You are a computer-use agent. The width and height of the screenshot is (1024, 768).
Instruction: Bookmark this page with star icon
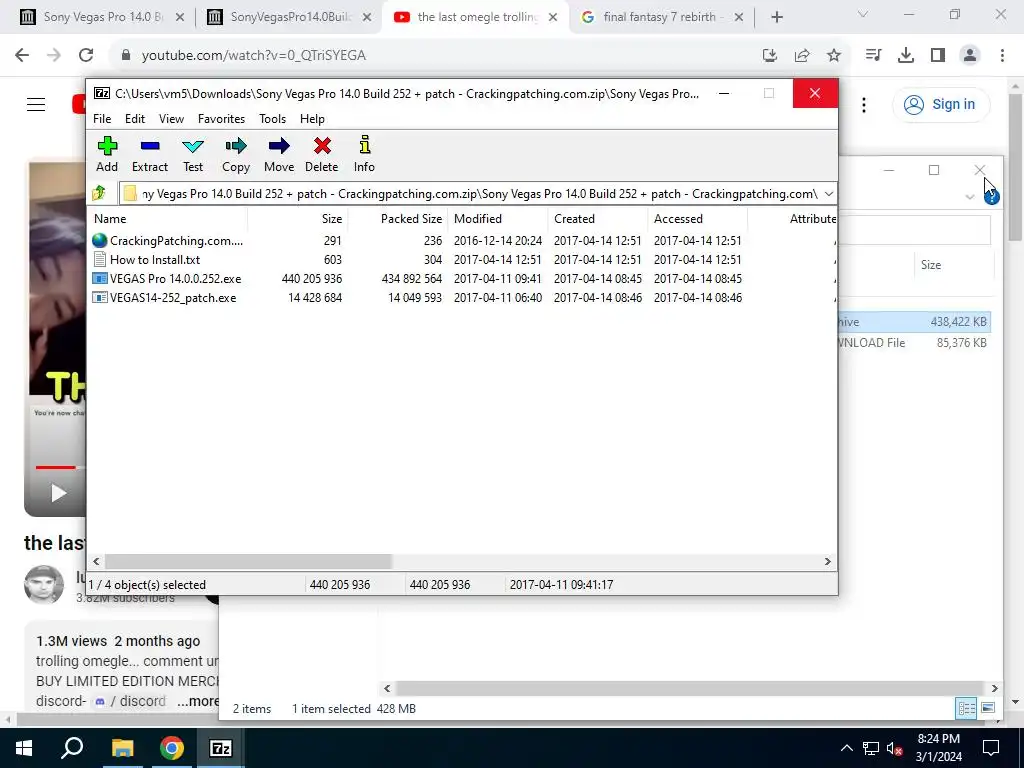(834, 56)
